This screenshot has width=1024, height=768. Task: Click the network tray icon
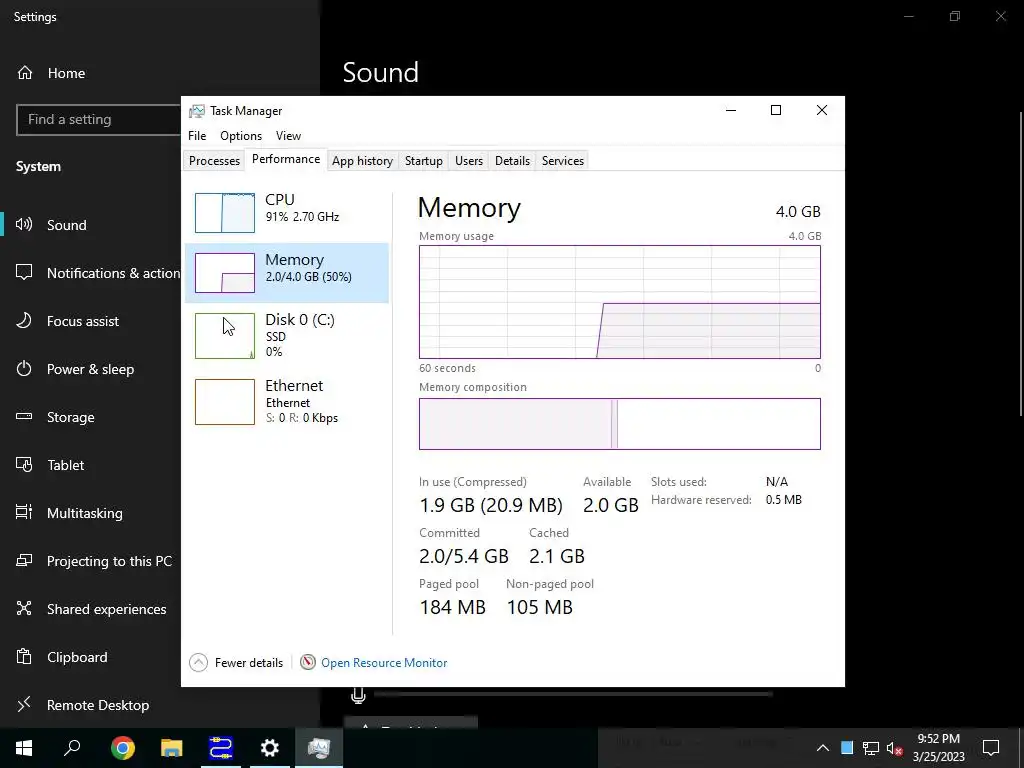[x=871, y=748]
